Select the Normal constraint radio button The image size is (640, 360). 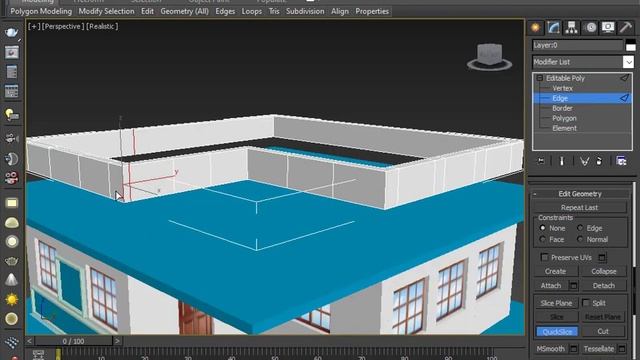coord(580,239)
